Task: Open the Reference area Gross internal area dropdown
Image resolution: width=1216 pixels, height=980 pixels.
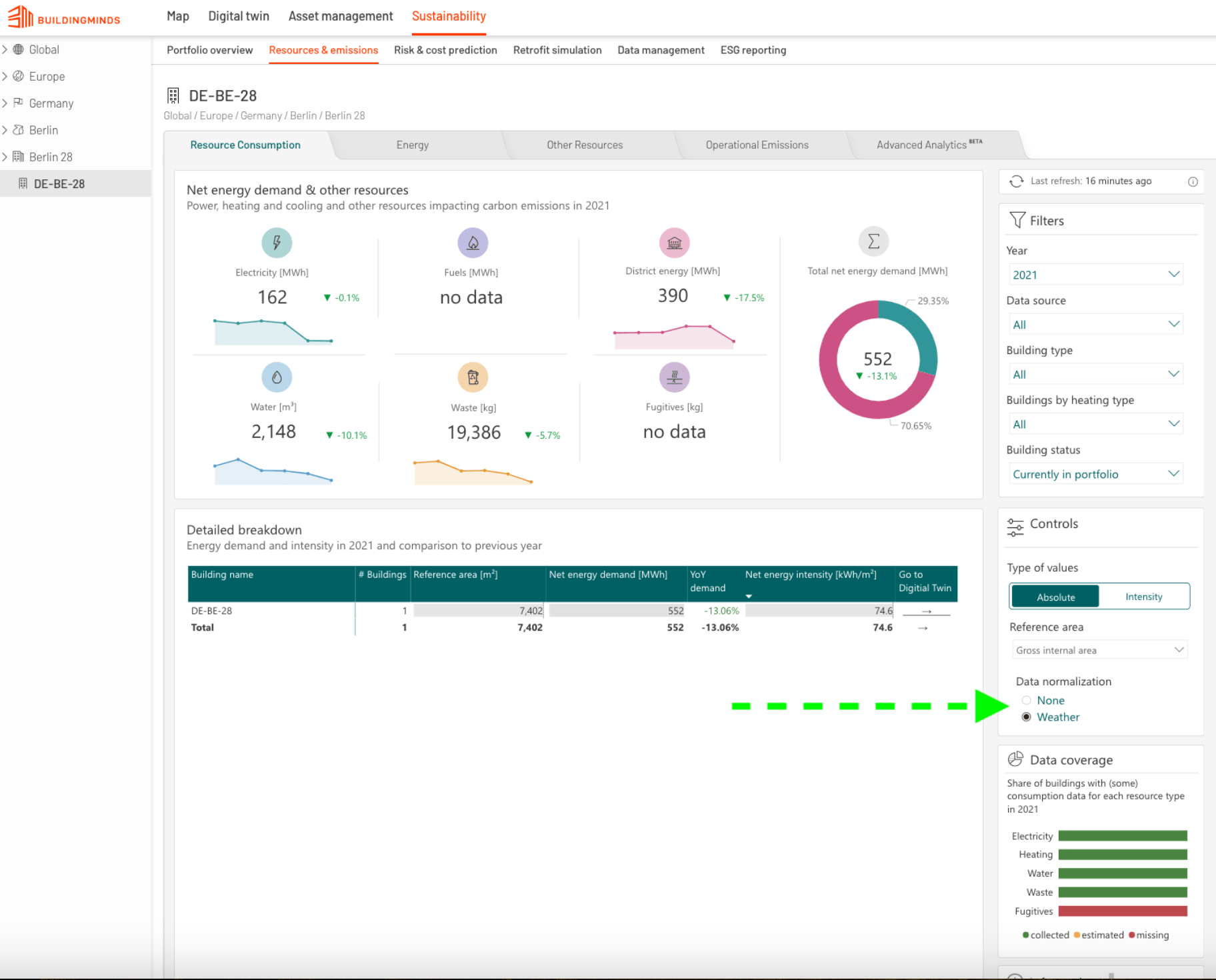Action: [1099, 650]
